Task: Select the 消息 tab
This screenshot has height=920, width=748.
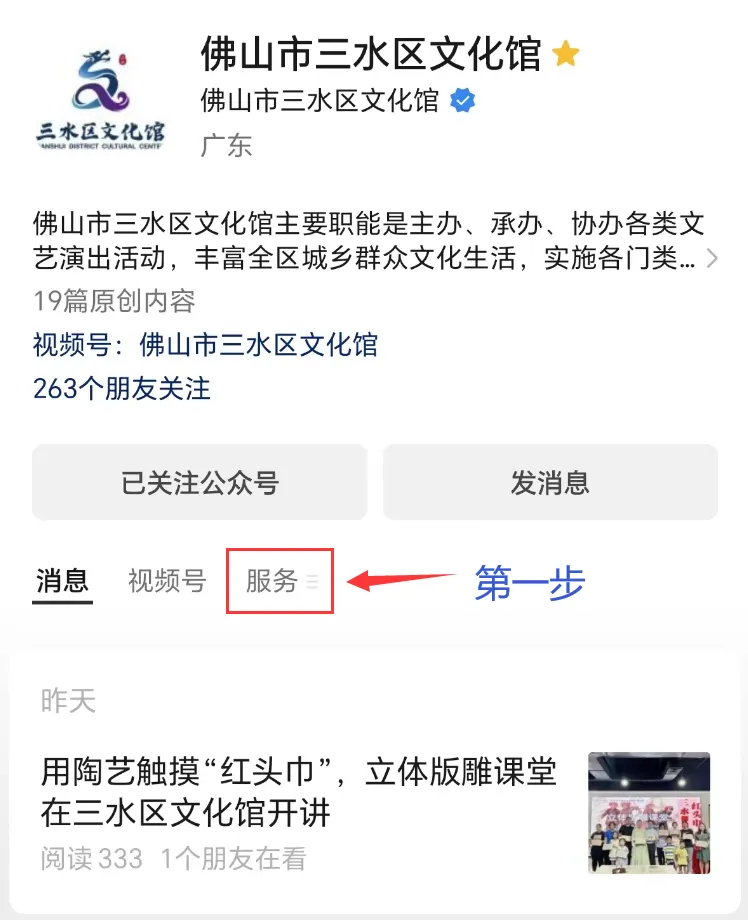Action: coord(62,581)
